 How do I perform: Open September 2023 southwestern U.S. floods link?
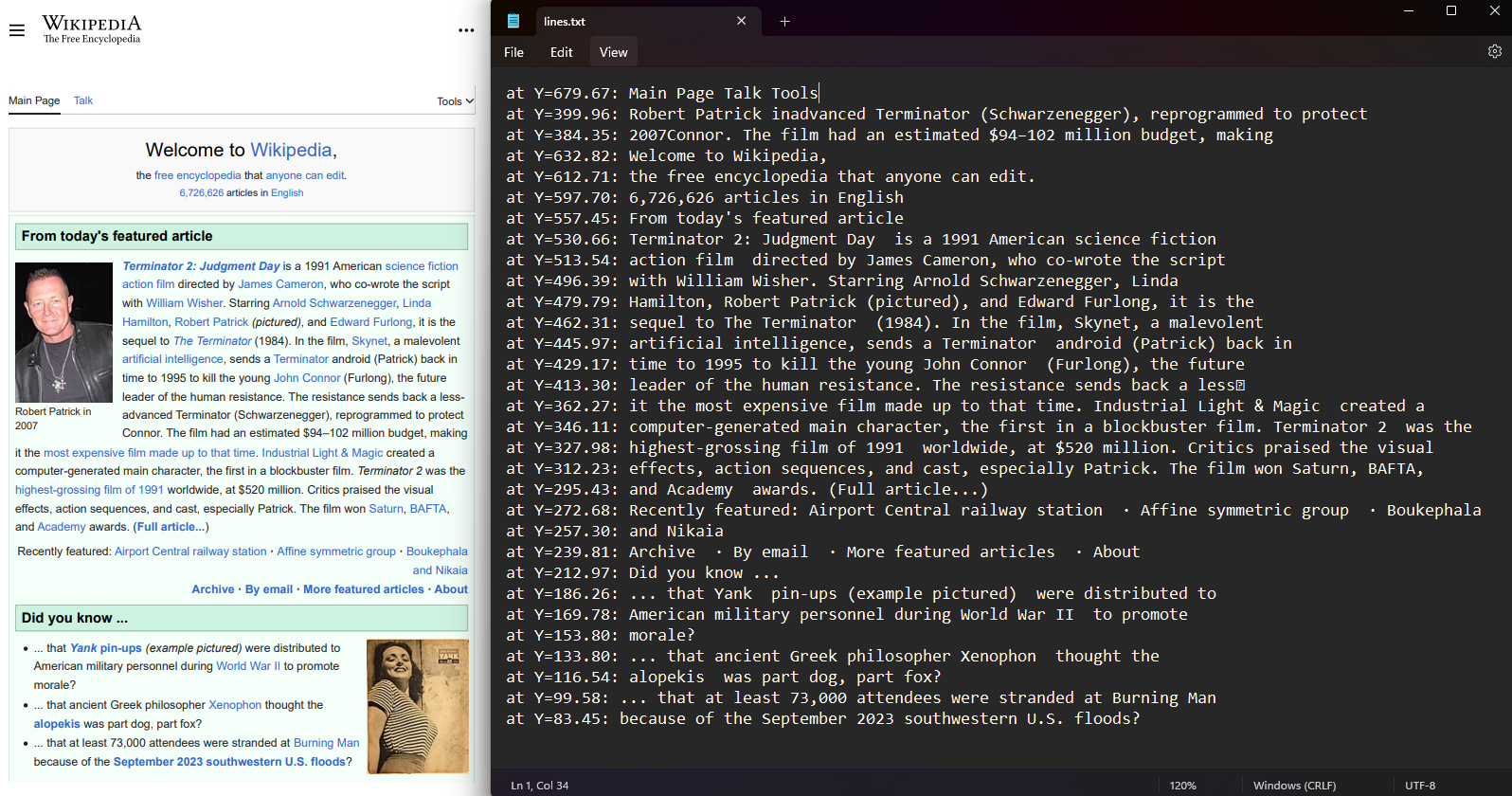(229, 762)
